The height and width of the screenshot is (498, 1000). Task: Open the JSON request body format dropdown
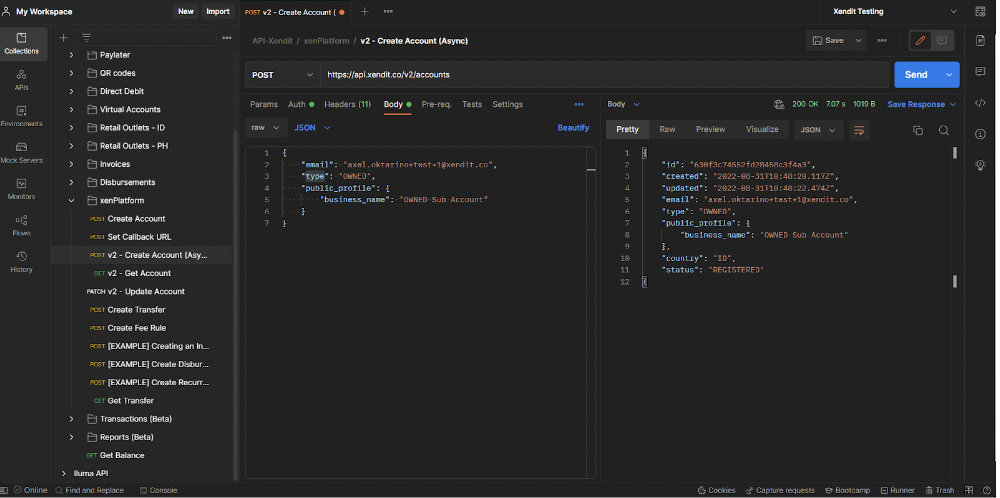click(x=312, y=128)
